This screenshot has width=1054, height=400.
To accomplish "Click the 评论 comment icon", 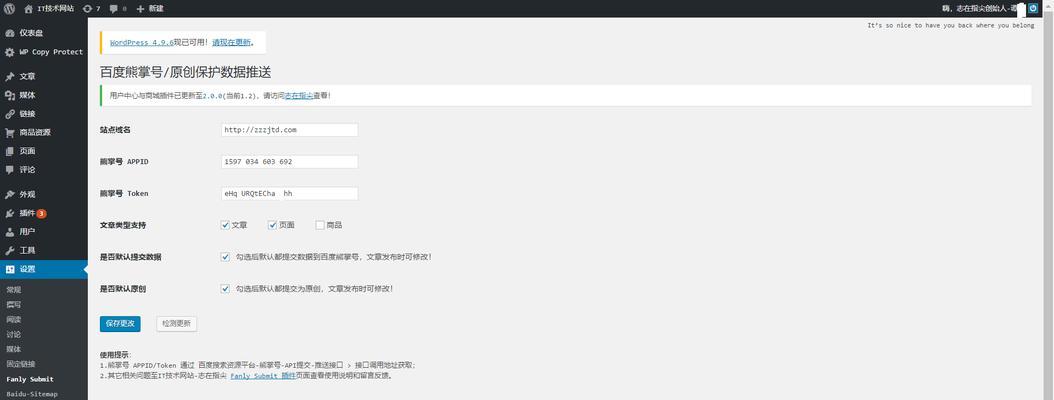I will click(x=9, y=169).
